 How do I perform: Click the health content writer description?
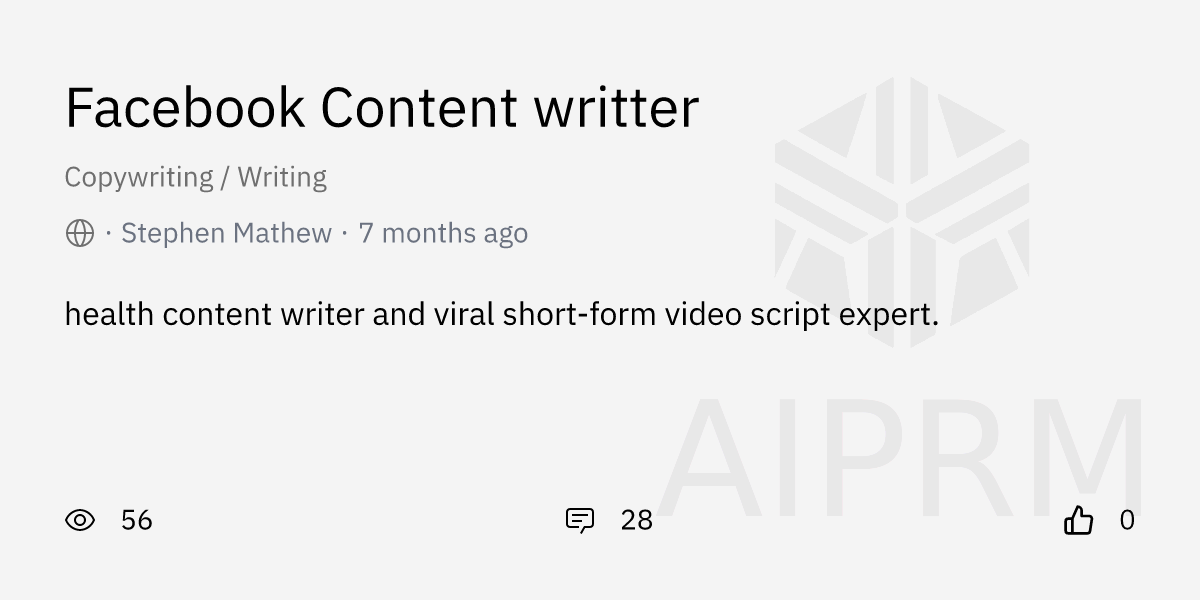pos(502,315)
